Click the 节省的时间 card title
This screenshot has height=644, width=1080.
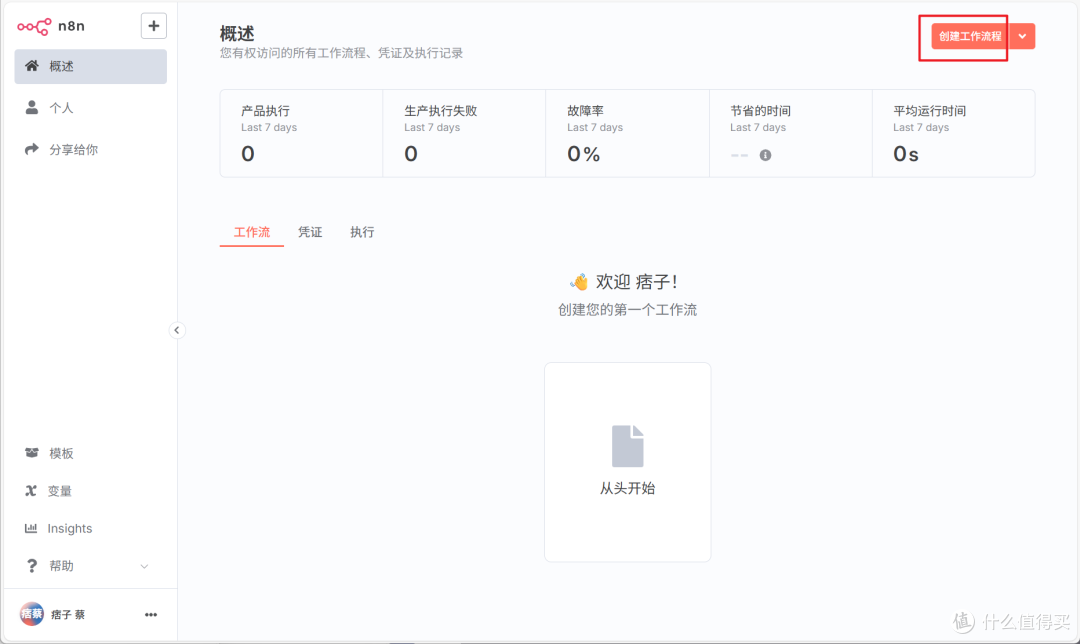760,111
